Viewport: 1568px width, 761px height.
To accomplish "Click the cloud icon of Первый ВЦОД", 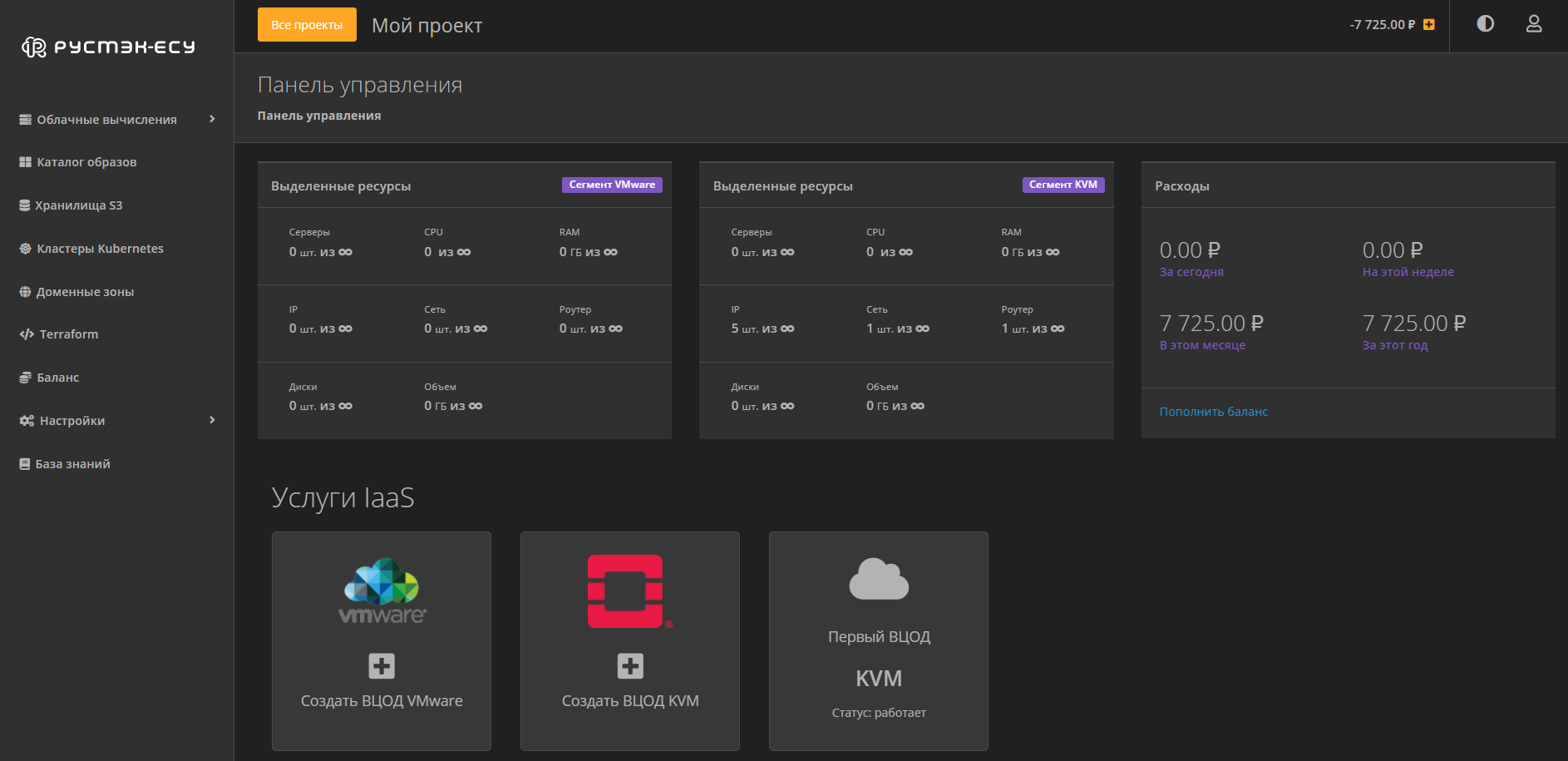I will point(879,579).
